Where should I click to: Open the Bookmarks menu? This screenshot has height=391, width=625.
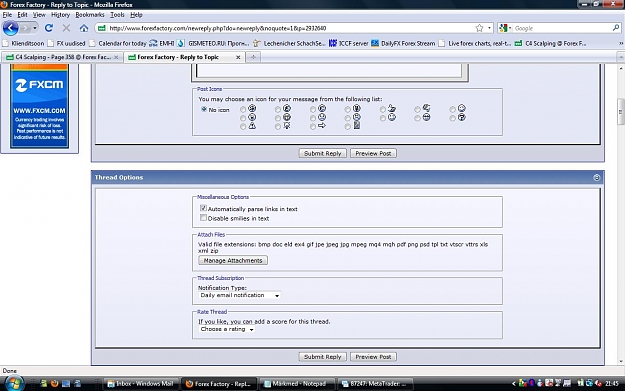90,15
